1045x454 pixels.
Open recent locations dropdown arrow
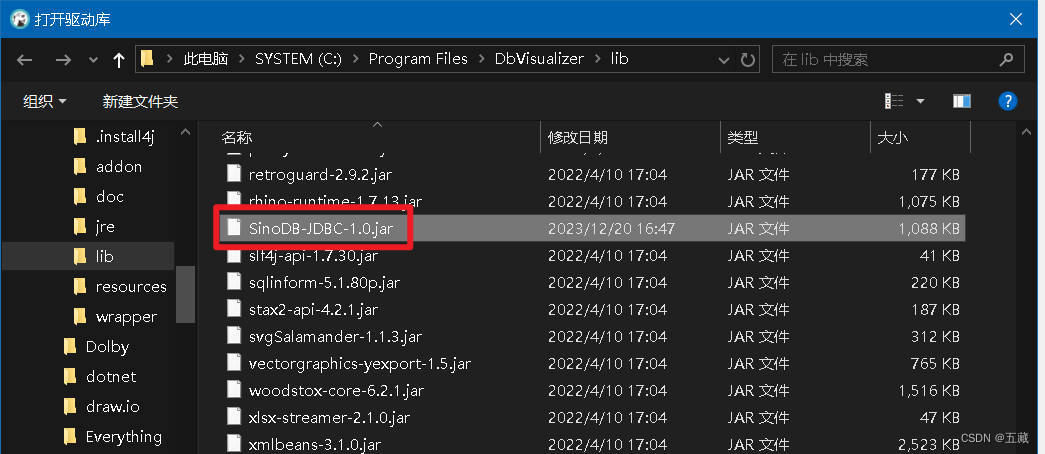coord(93,61)
